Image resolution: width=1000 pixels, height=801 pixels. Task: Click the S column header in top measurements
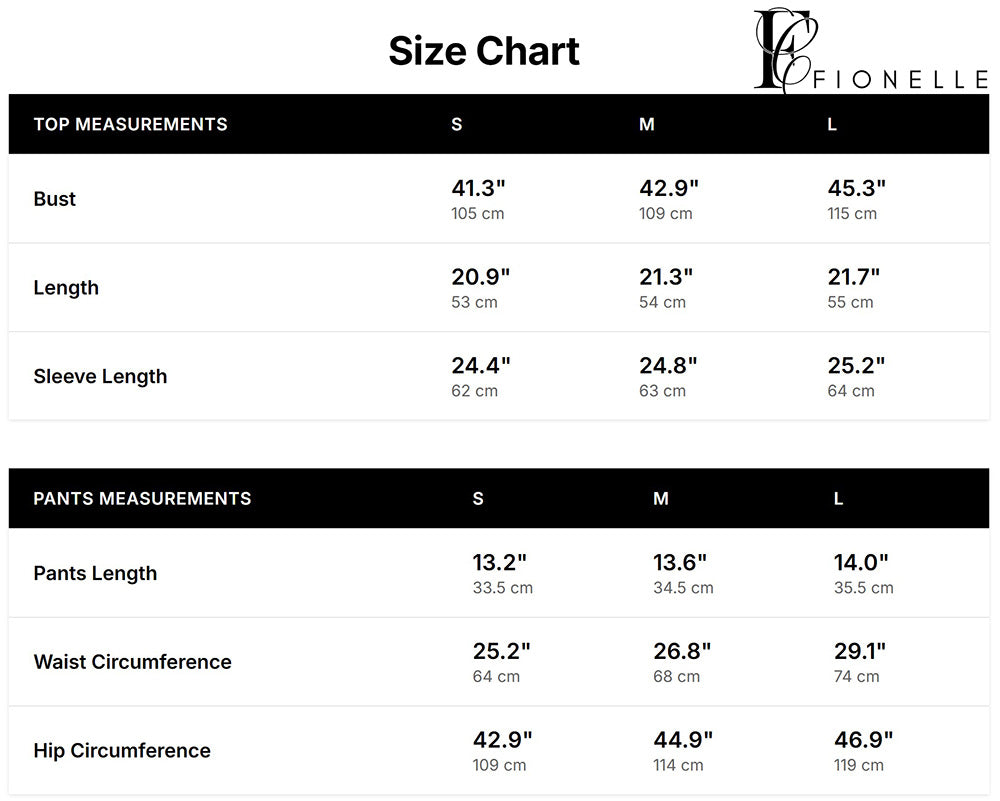pos(457,124)
